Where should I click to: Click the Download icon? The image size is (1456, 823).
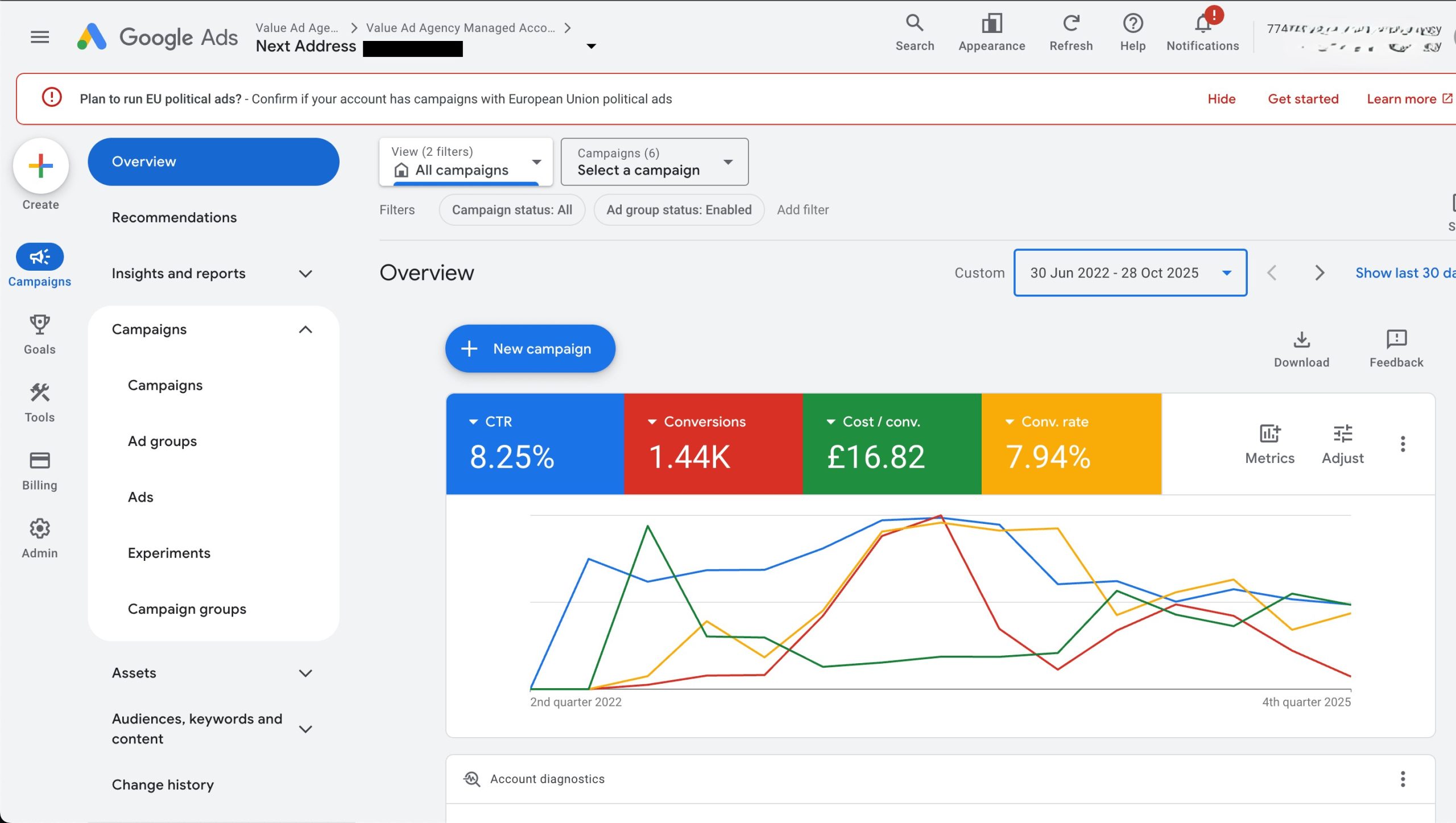[1301, 340]
